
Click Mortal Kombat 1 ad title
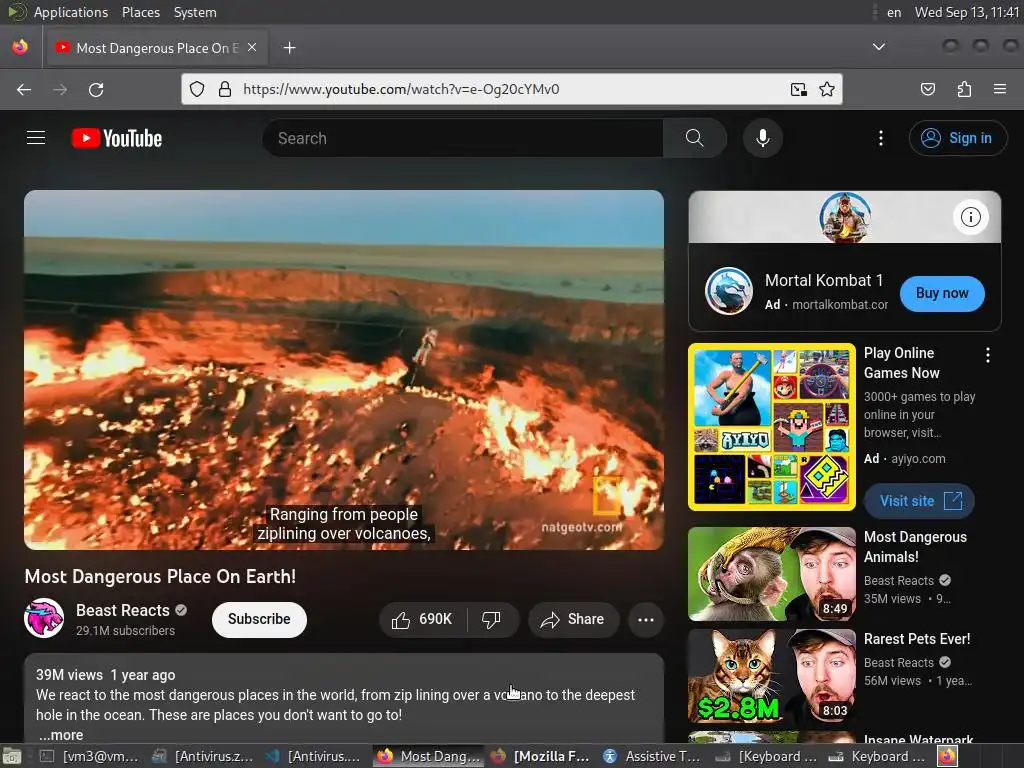tap(824, 280)
